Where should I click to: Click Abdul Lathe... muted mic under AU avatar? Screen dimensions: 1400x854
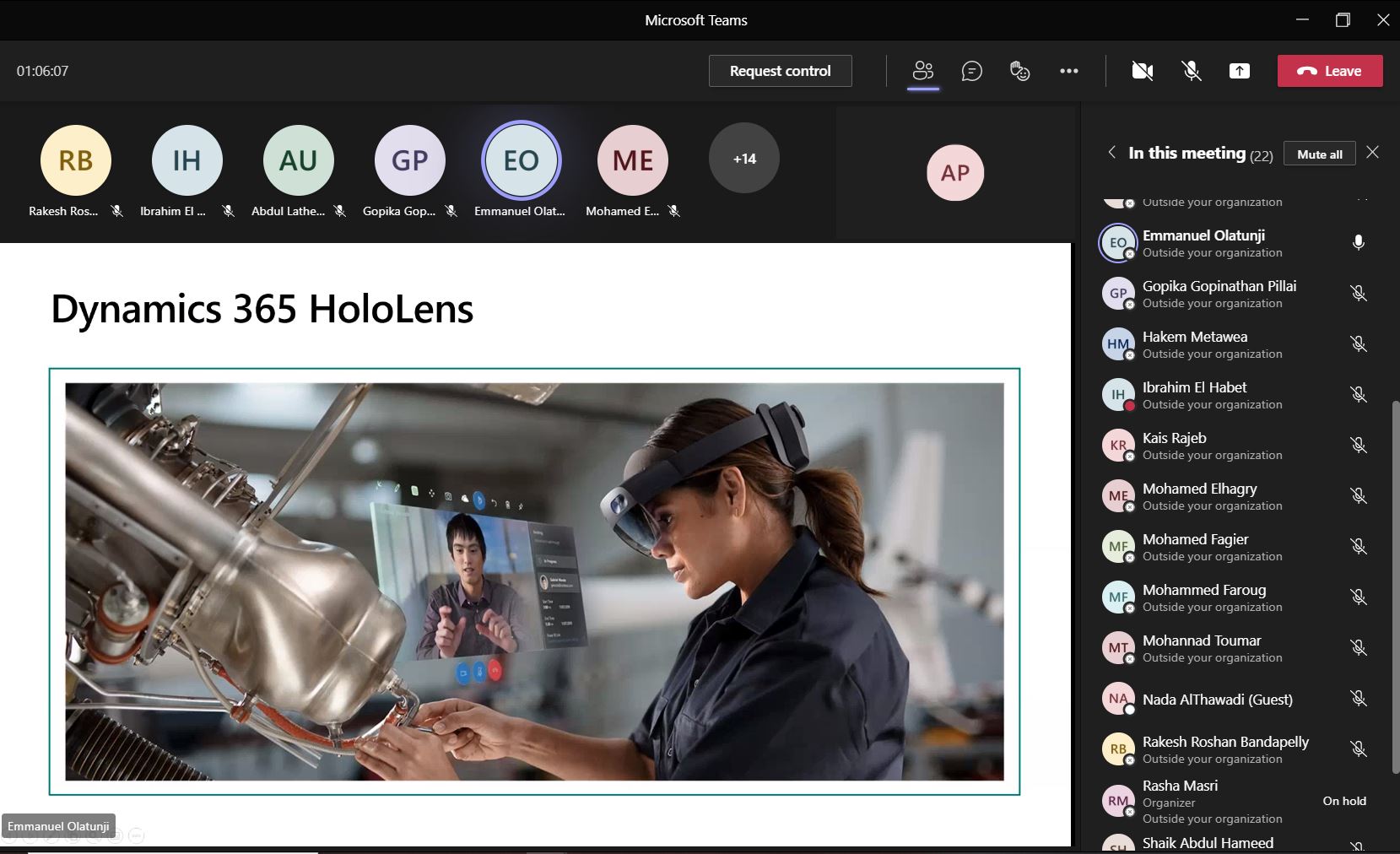340,211
